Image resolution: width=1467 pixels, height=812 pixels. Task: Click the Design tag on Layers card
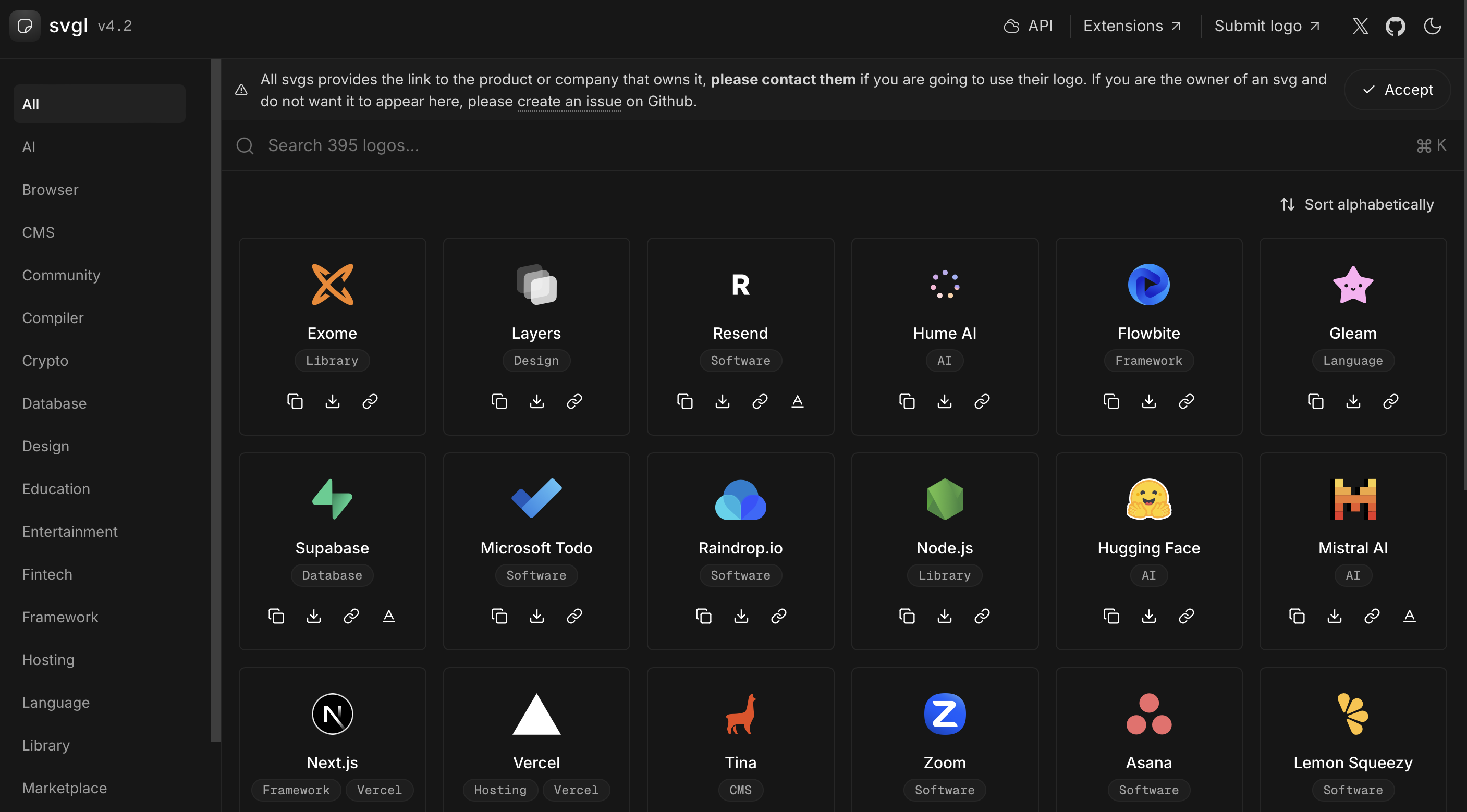pos(536,361)
